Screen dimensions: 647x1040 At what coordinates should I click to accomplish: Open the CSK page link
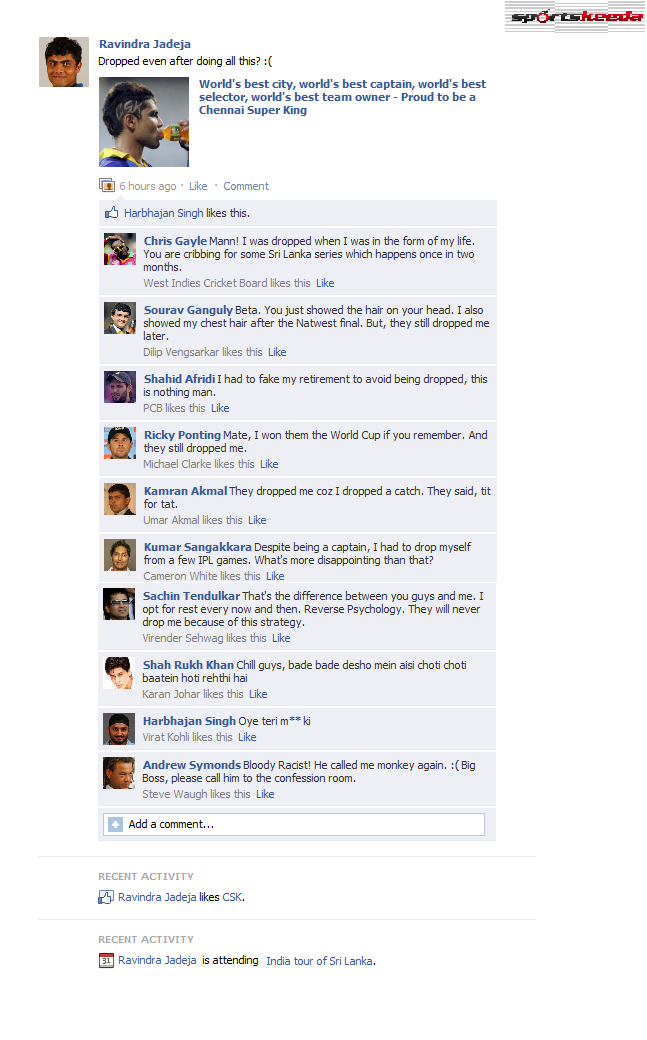[232, 897]
